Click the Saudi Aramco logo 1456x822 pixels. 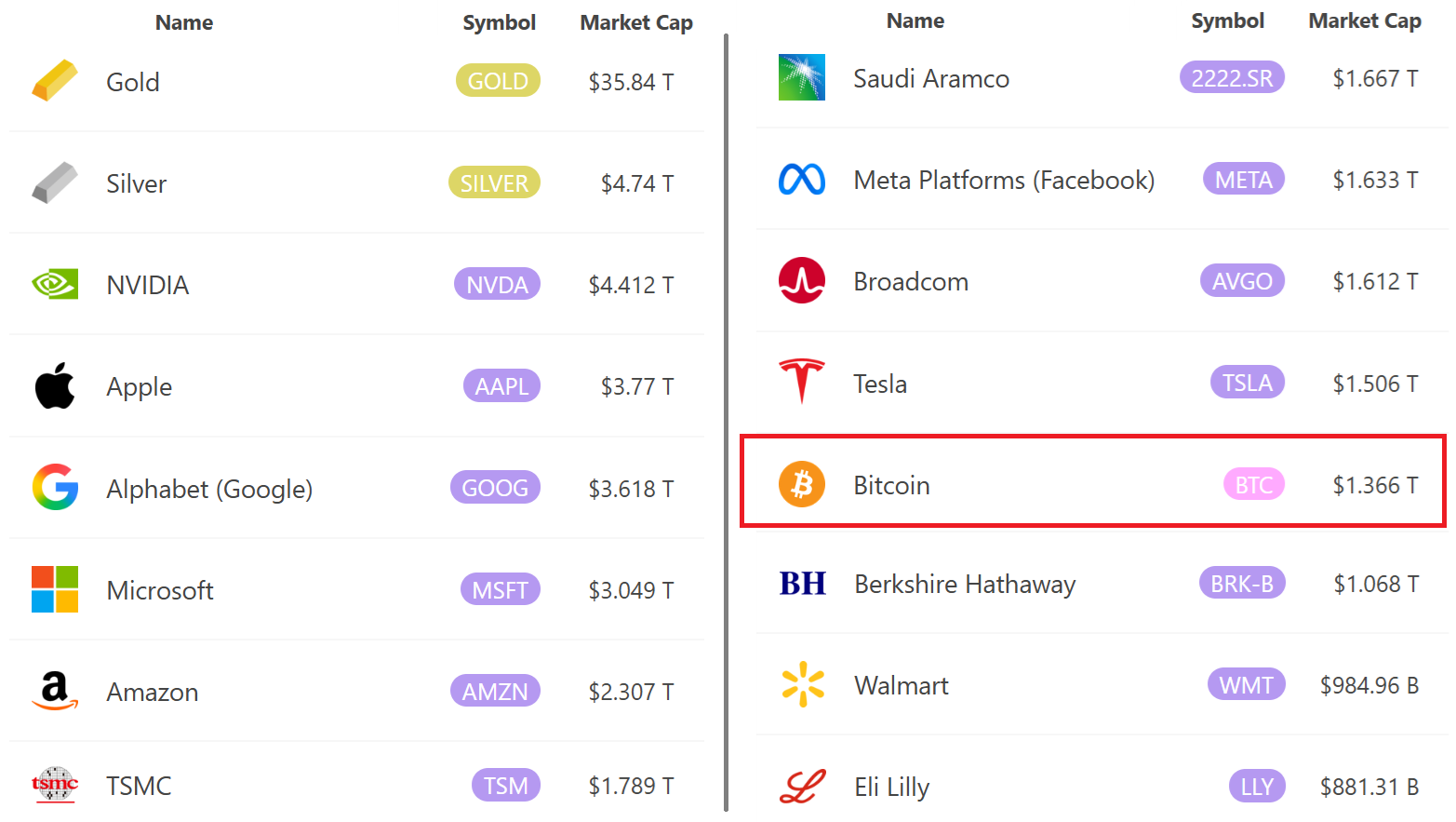(802, 77)
